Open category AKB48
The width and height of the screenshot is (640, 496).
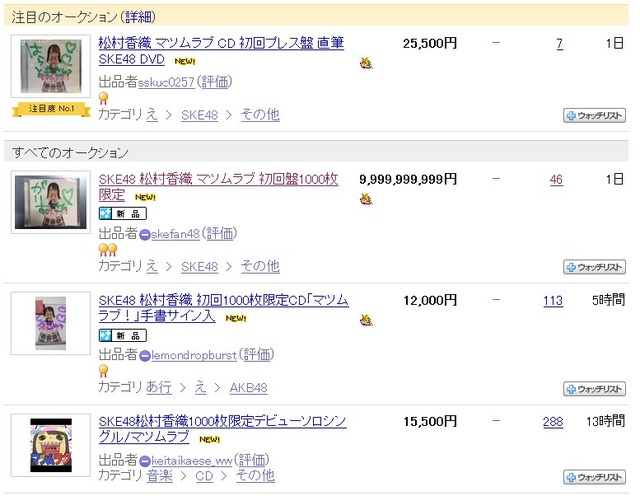[248, 387]
